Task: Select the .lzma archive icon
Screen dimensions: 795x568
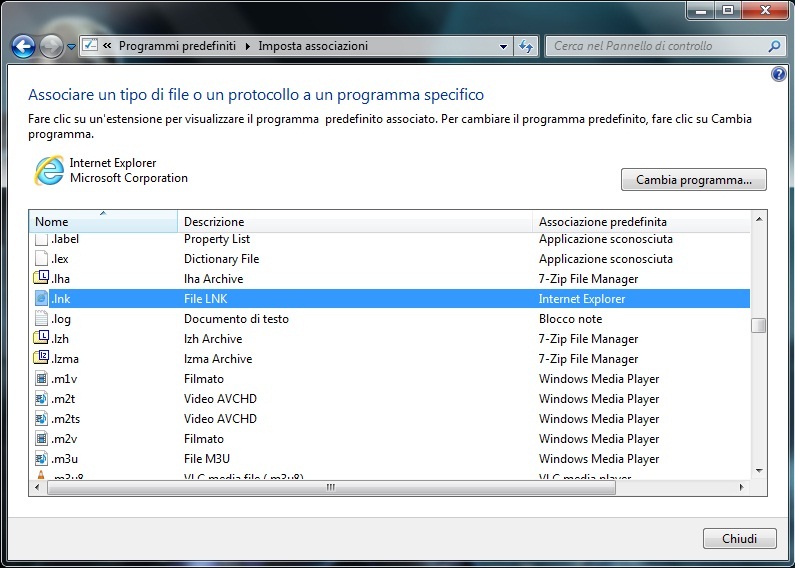Action: point(41,358)
